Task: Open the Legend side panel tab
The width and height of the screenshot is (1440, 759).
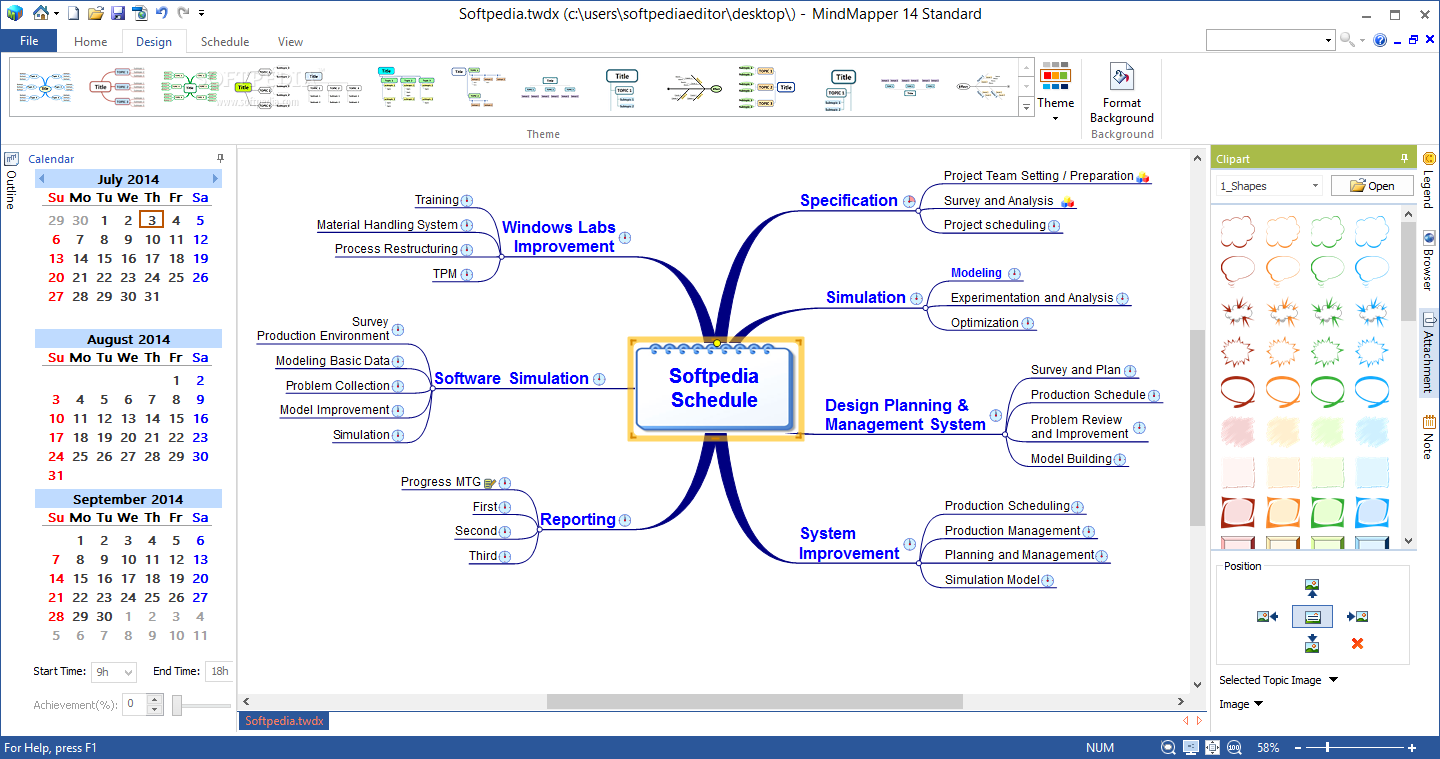Action: tap(1428, 180)
